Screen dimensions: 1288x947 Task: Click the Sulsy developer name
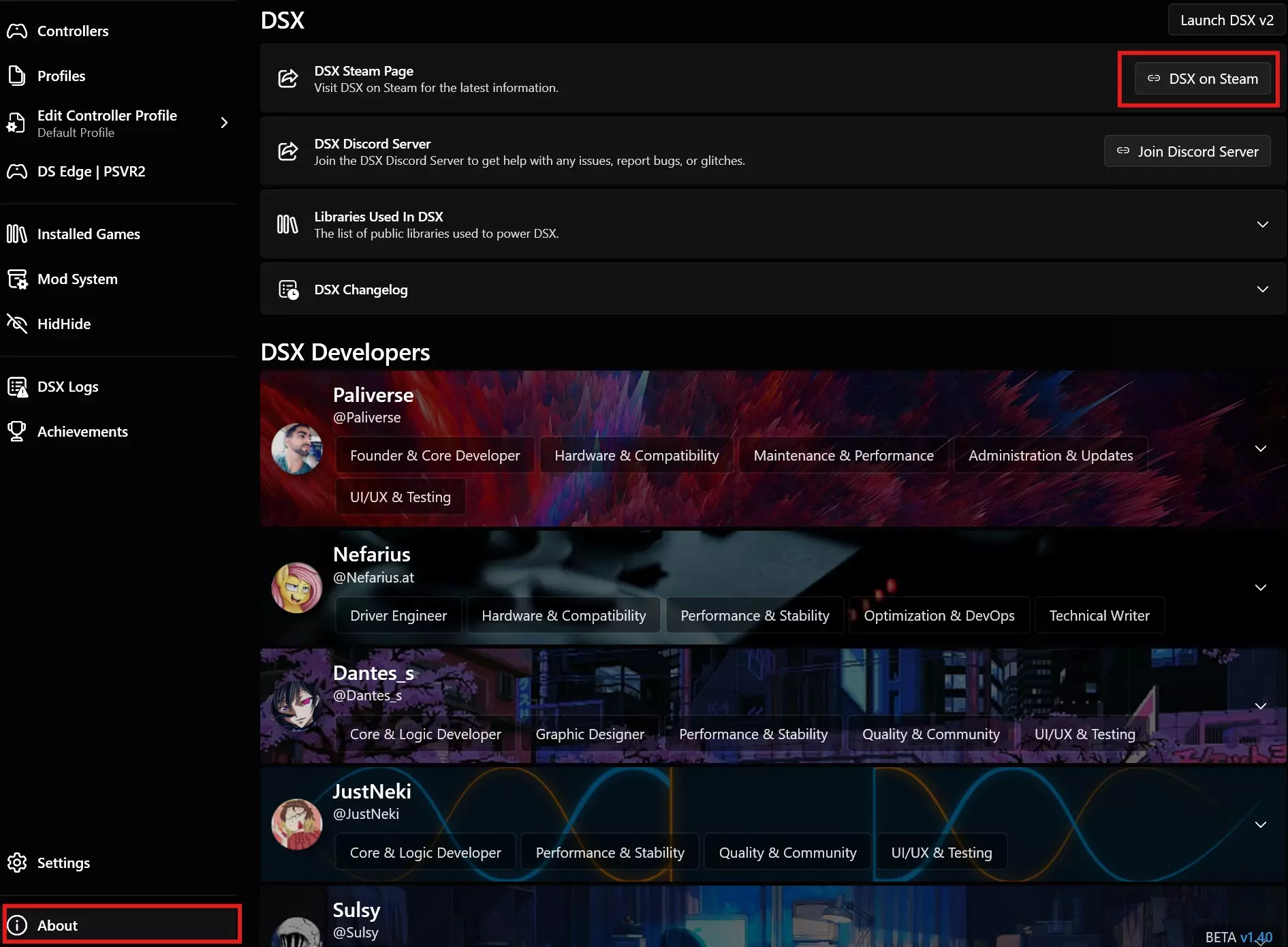tap(356, 910)
